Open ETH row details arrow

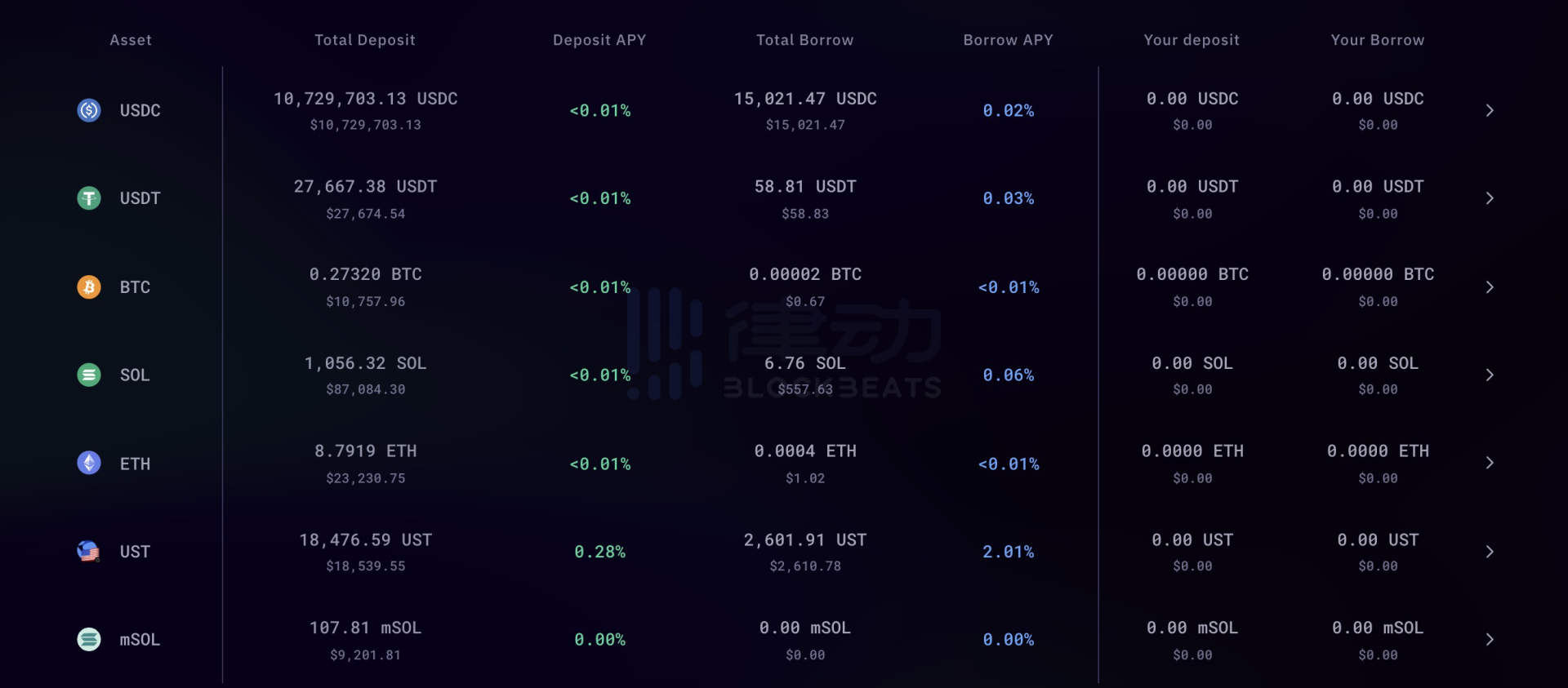[x=1490, y=463]
